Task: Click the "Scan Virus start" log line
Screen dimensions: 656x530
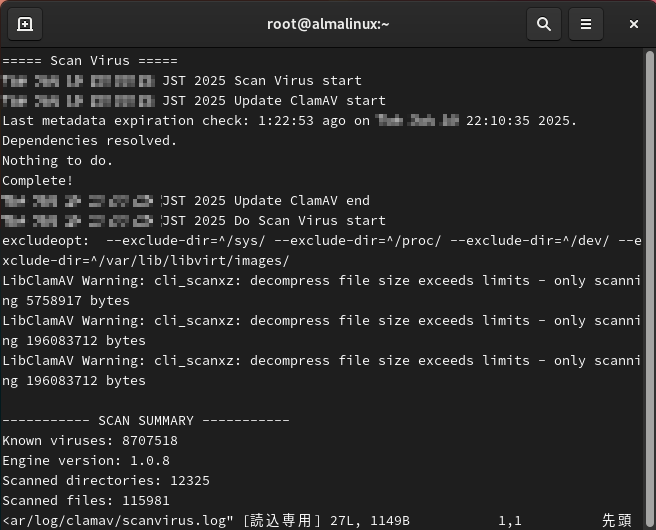Action: pyautogui.click(x=262, y=81)
